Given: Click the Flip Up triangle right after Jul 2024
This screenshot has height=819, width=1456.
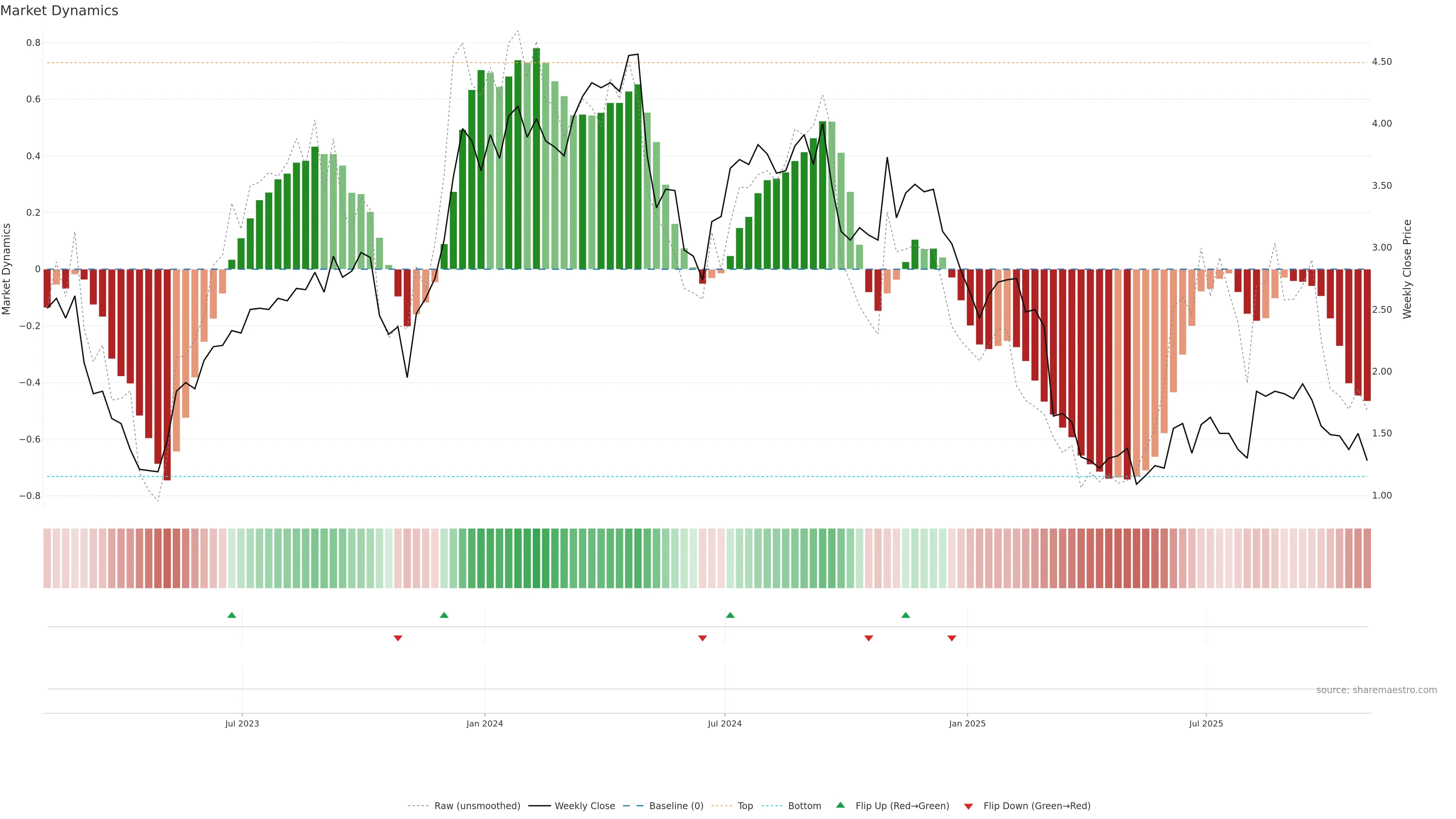Looking at the screenshot, I should [730, 615].
